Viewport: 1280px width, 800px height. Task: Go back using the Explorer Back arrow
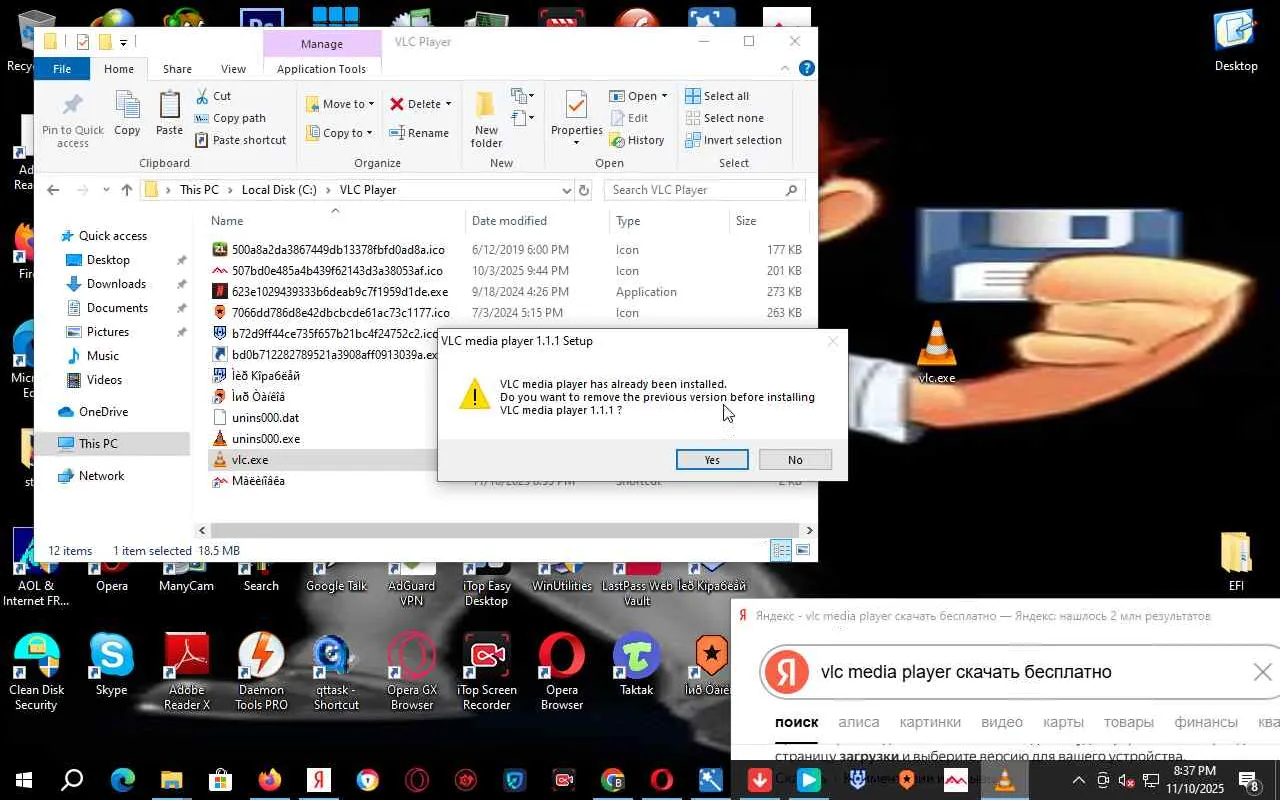pyautogui.click(x=53, y=190)
